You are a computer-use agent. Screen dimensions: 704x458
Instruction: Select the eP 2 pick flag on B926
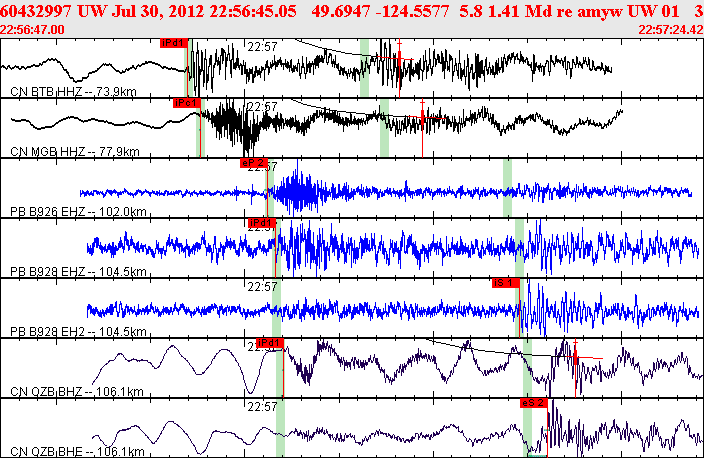pos(254,163)
